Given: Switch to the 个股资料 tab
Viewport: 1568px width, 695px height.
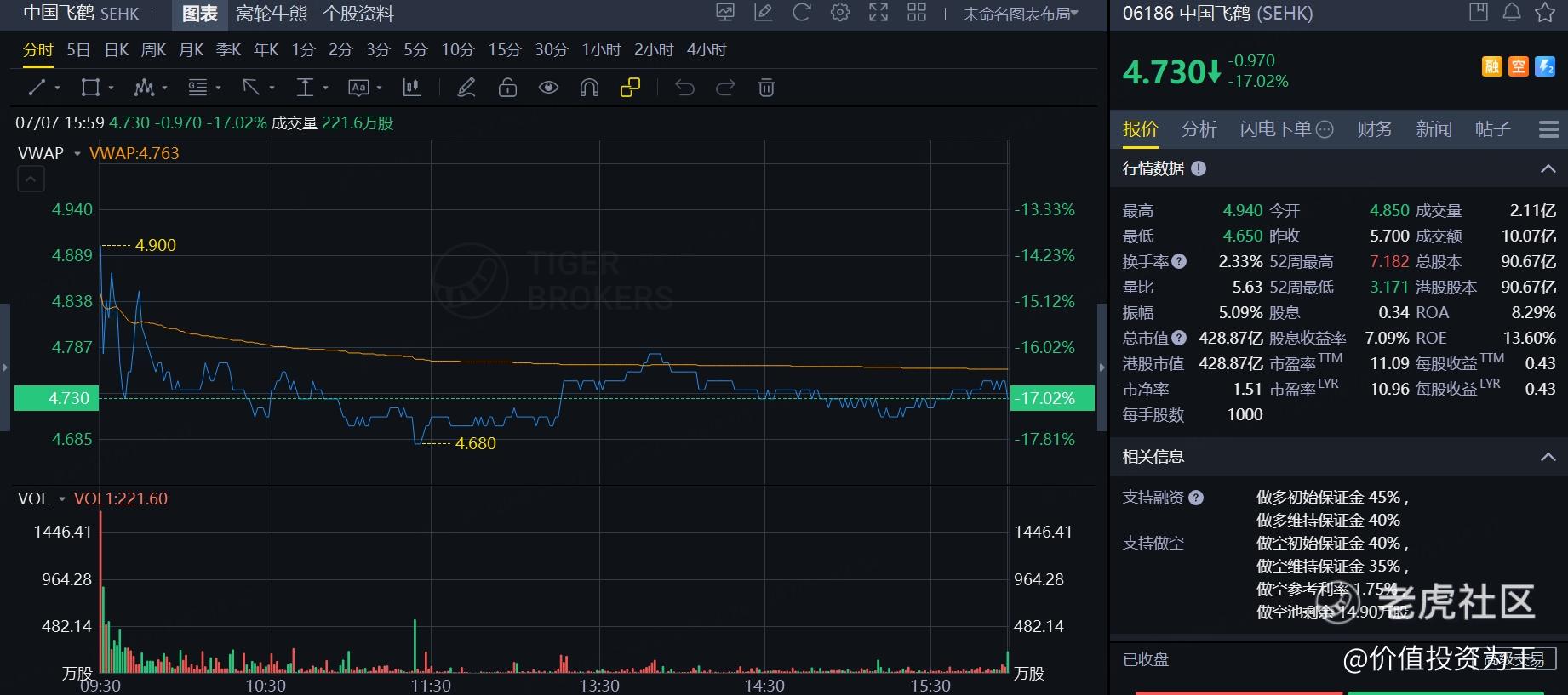Looking at the screenshot, I should pos(358,14).
